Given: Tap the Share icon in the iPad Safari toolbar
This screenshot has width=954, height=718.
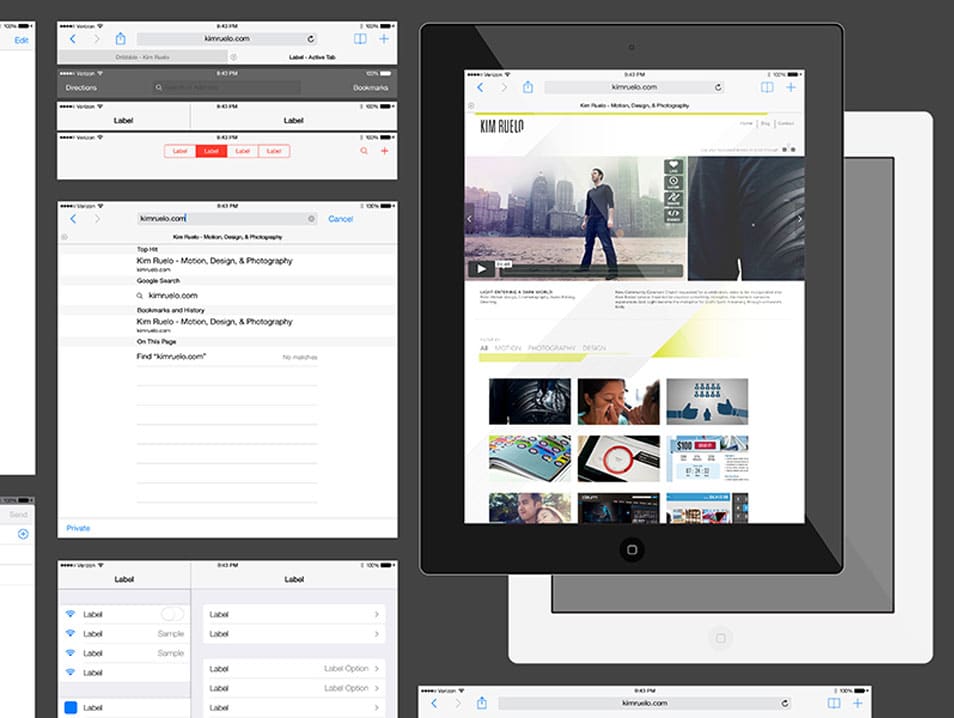Looking at the screenshot, I should tap(526, 86).
